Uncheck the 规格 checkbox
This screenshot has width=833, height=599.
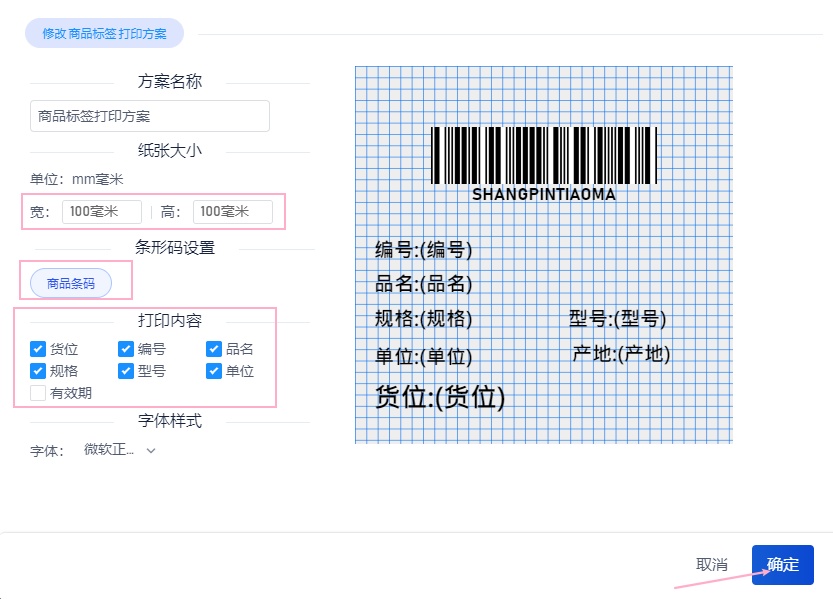(x=38, y=371)
